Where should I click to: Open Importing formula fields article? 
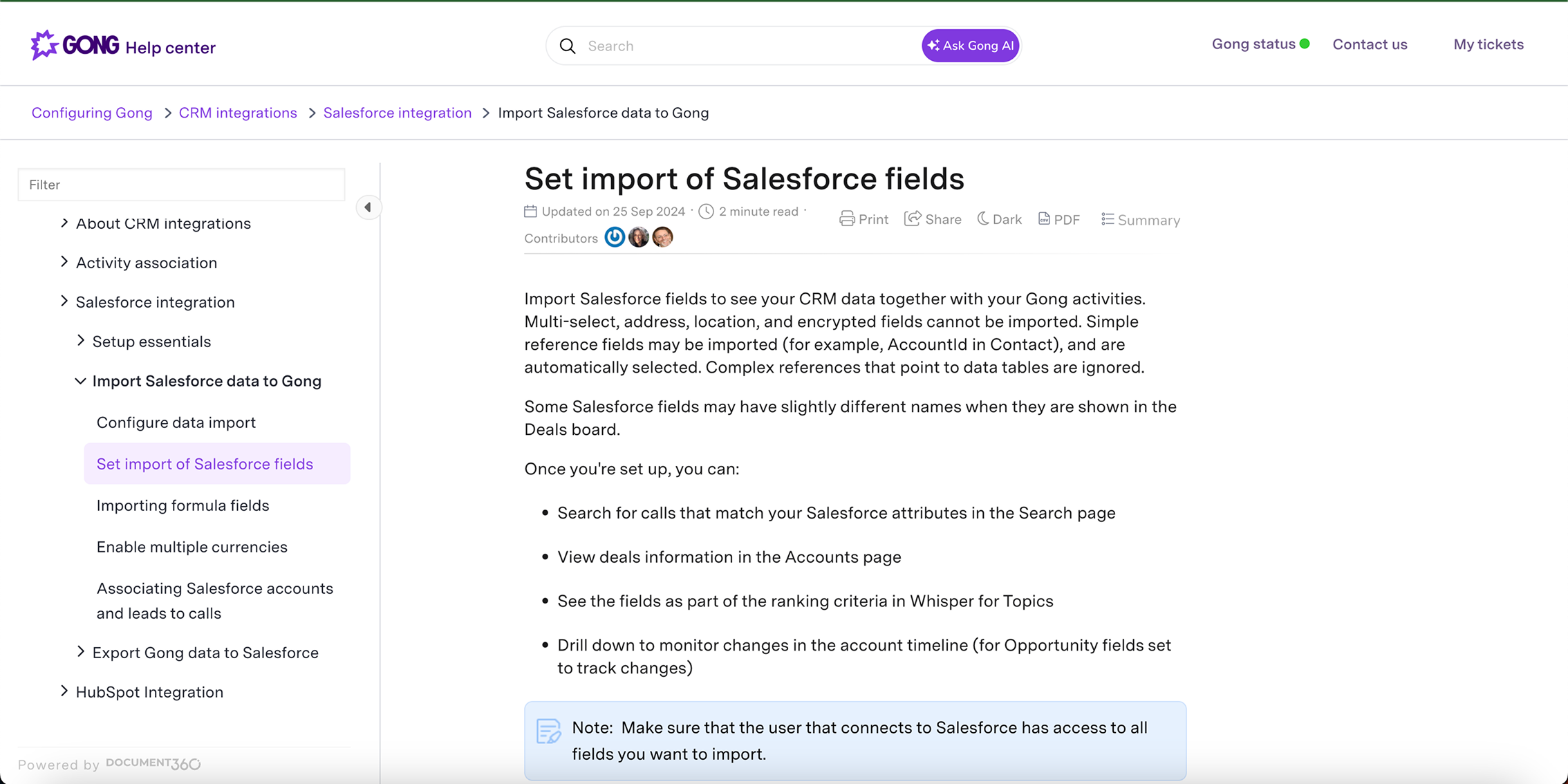pyautogui.click(x=183, y=505)
